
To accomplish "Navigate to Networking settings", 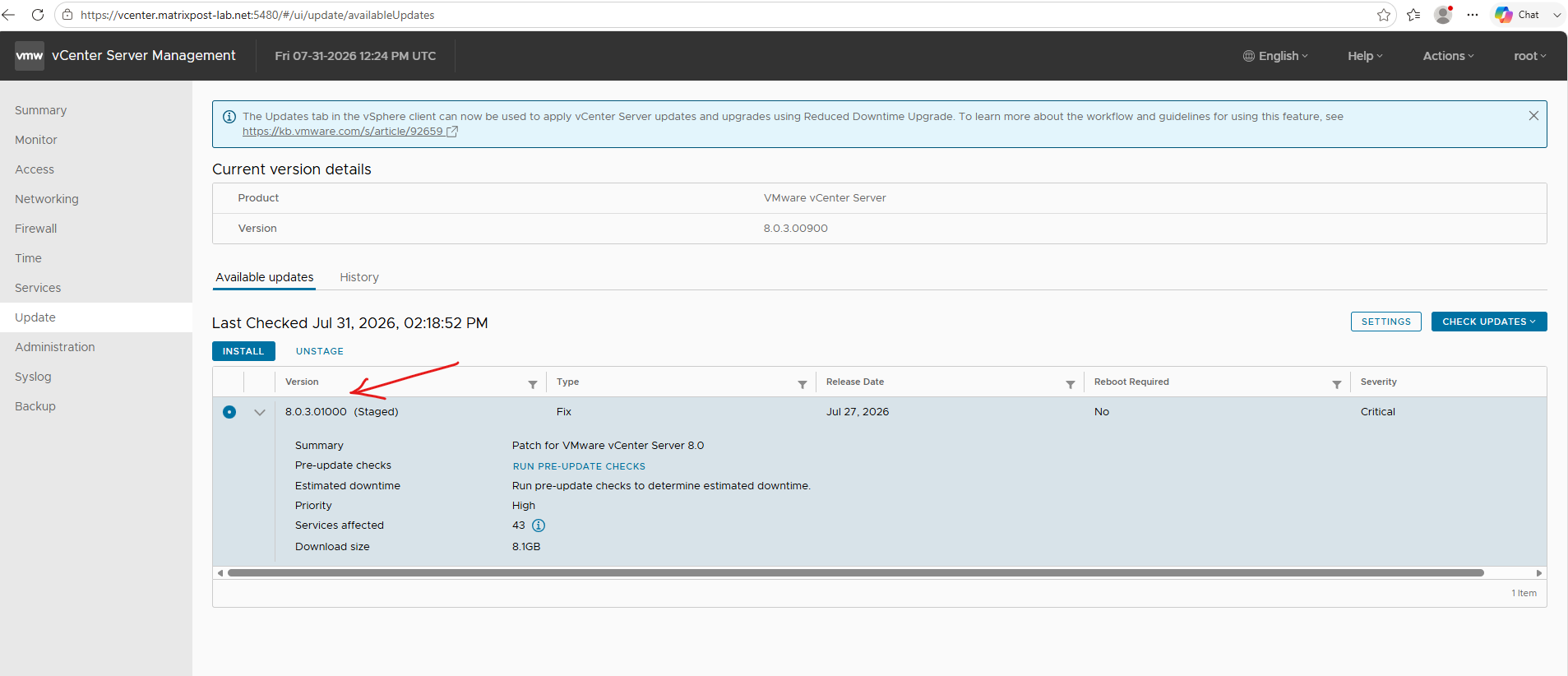I will (96, 199).
